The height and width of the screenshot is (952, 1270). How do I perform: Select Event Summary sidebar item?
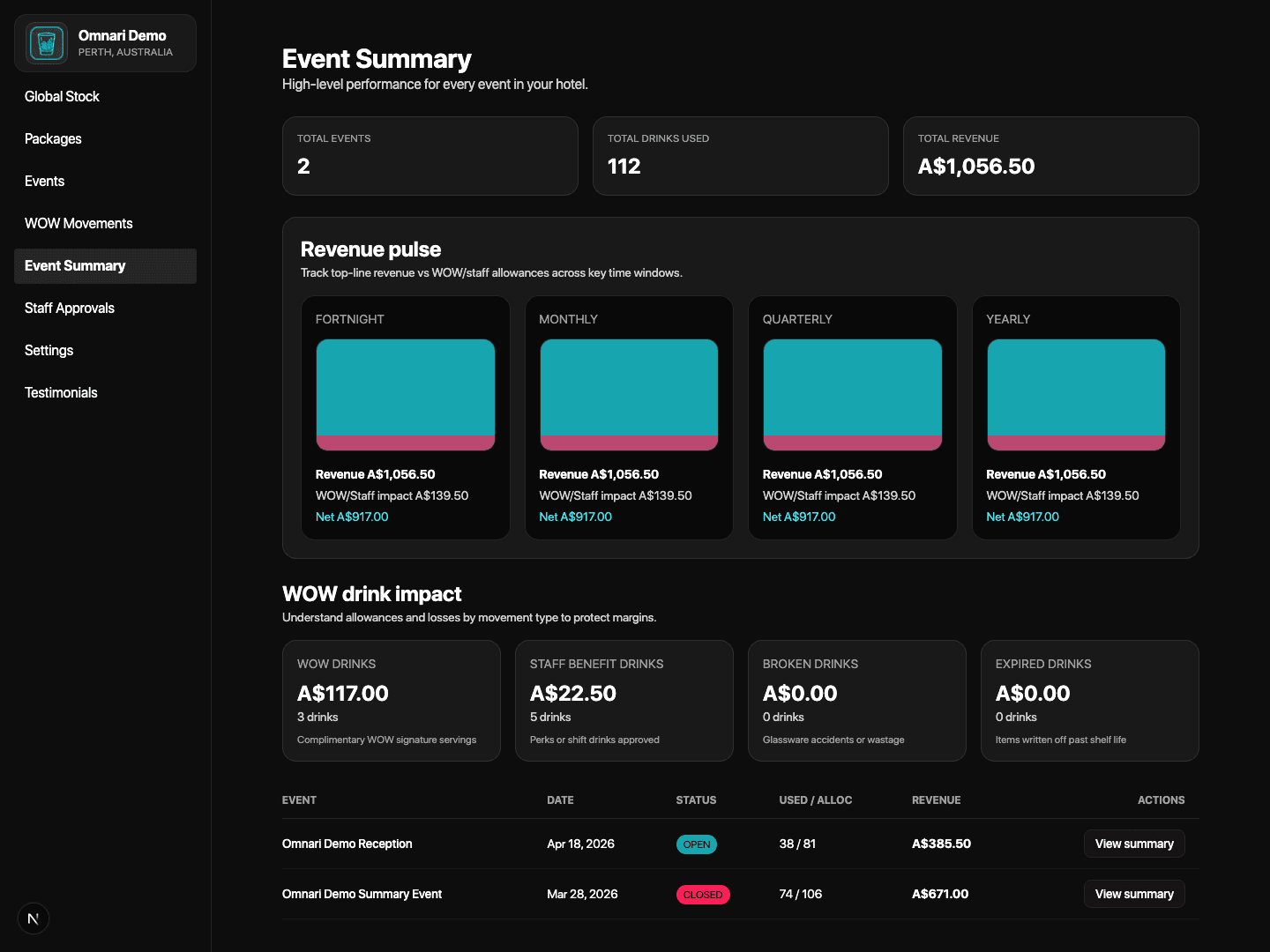(x=75, y=266)
